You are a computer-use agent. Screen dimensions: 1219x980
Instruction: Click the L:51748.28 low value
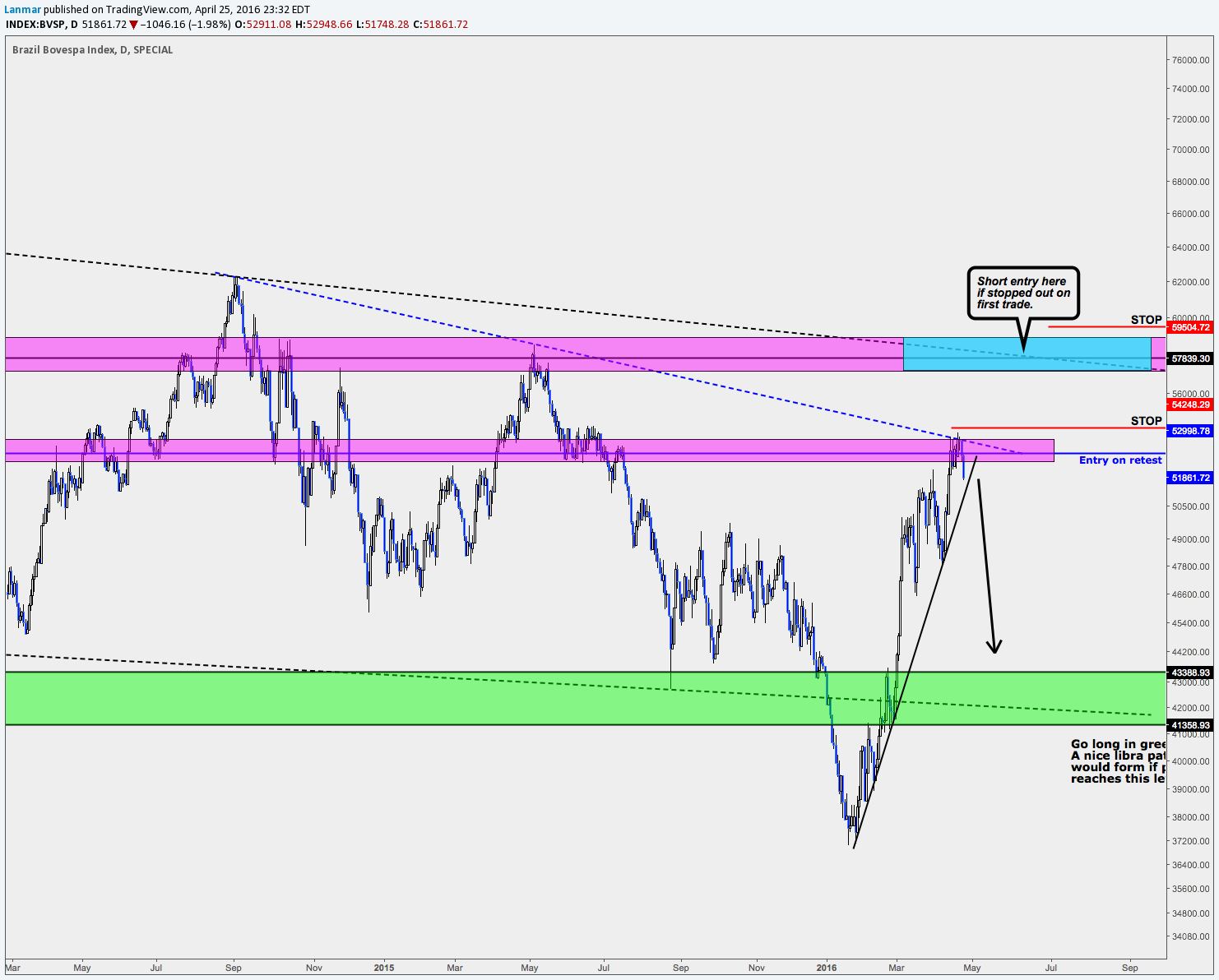tap(382, 25)
